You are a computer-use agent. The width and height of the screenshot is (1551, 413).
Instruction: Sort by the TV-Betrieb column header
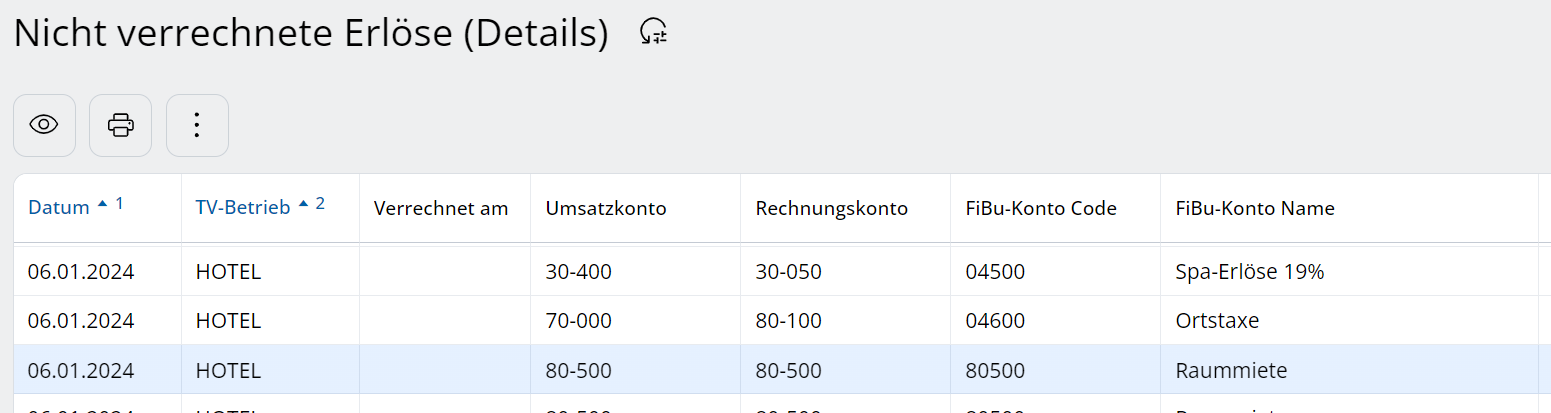(x=243, y=208)
